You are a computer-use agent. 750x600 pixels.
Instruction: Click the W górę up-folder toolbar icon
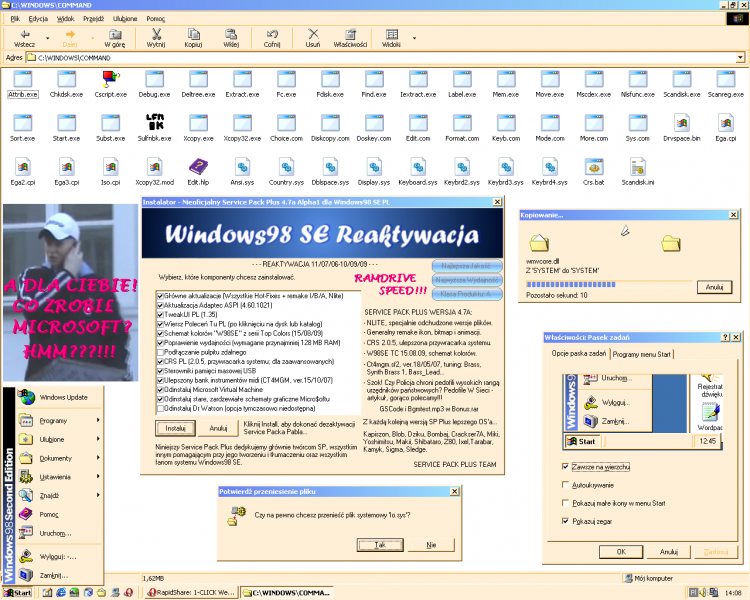[x=115, y=34]
